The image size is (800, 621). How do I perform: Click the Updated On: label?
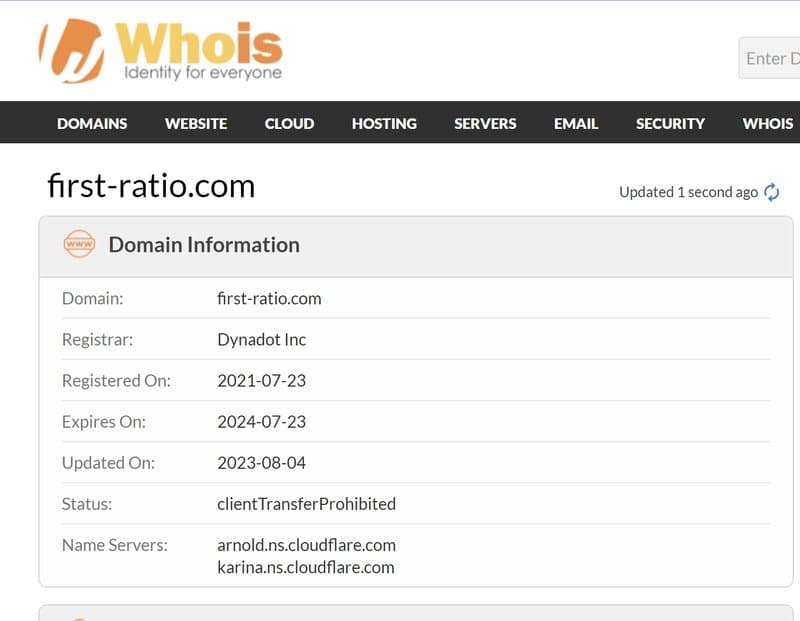(x=108, y=463)
